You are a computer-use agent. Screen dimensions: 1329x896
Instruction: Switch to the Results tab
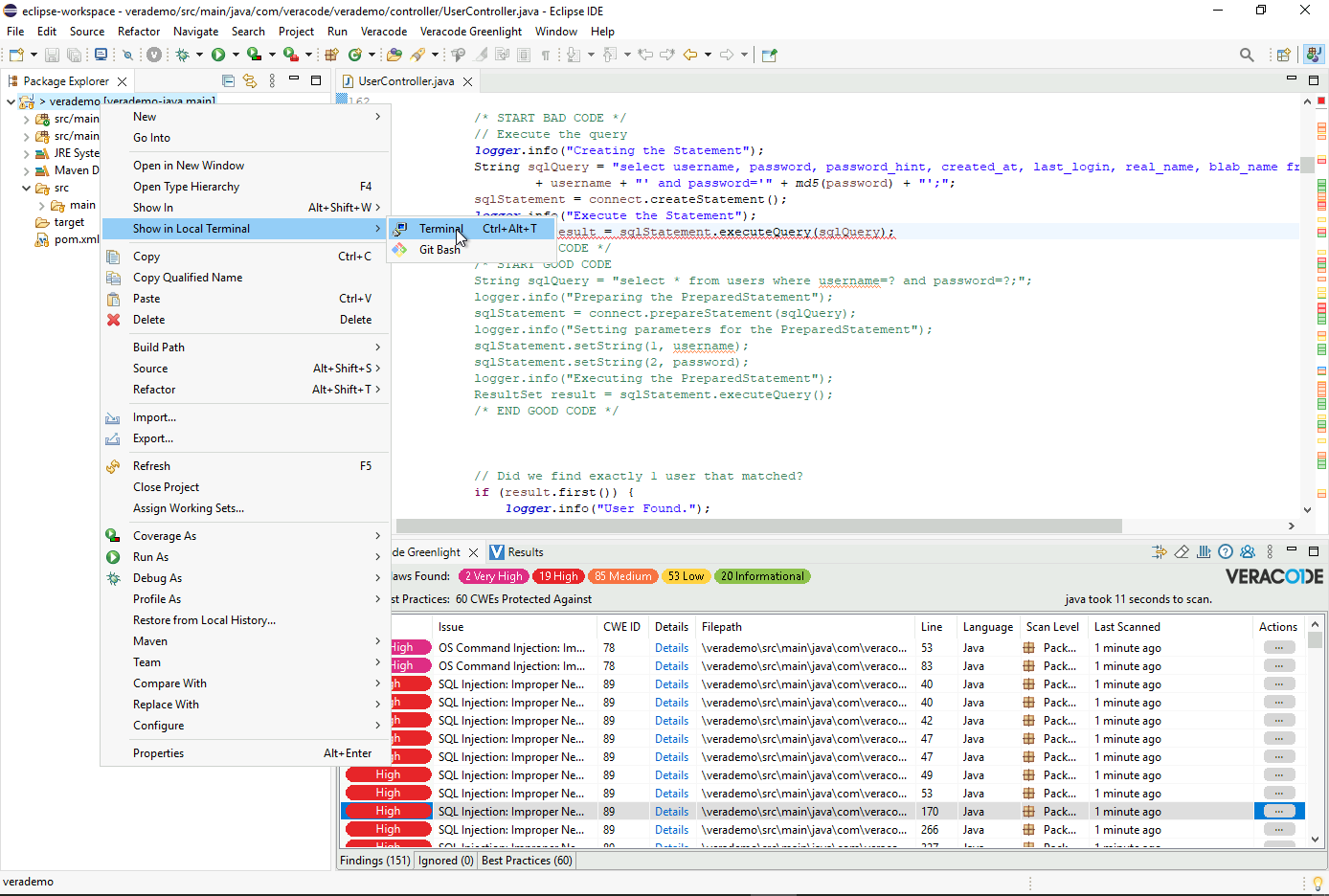click(516, 552)
